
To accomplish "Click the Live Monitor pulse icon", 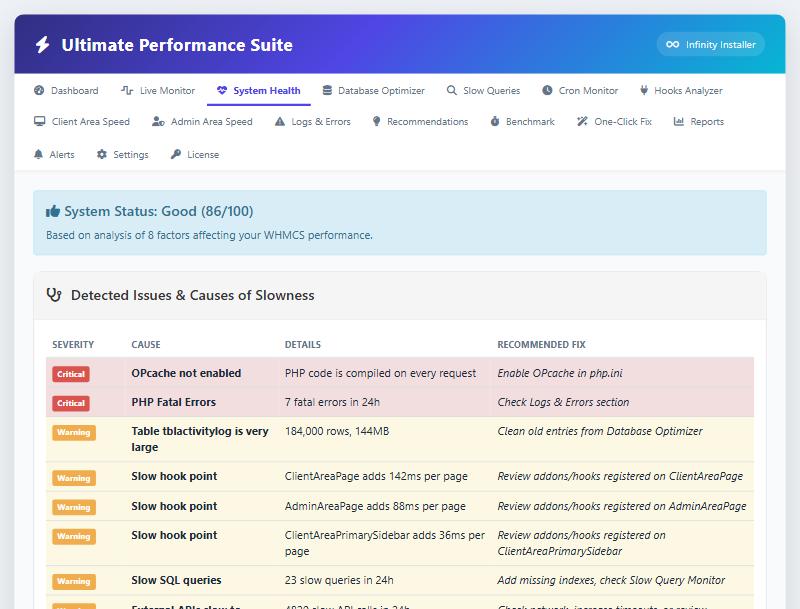I will coord(127,90).
